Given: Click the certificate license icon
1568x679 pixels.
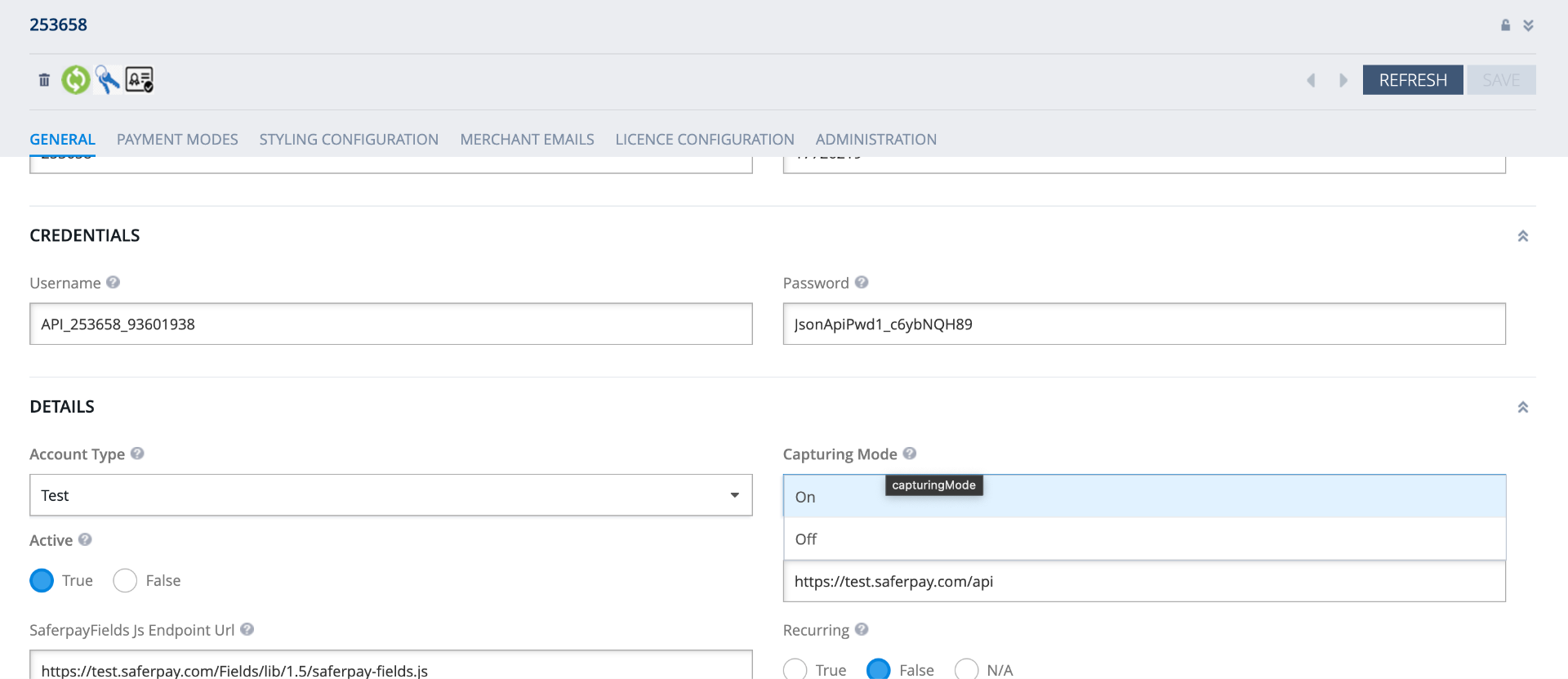Looking at the screenshot, I should 140,80.
